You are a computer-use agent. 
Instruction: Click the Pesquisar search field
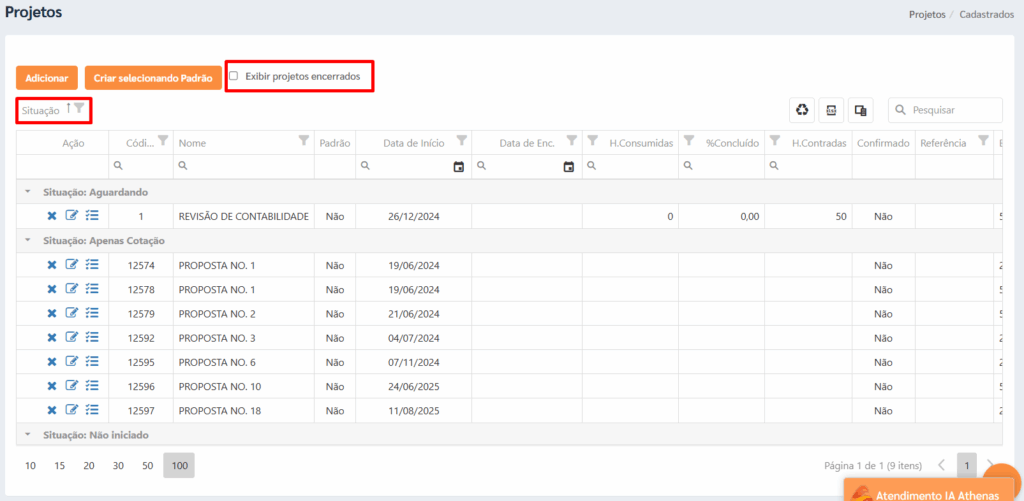pyautogui.click(x=945, y=110)
